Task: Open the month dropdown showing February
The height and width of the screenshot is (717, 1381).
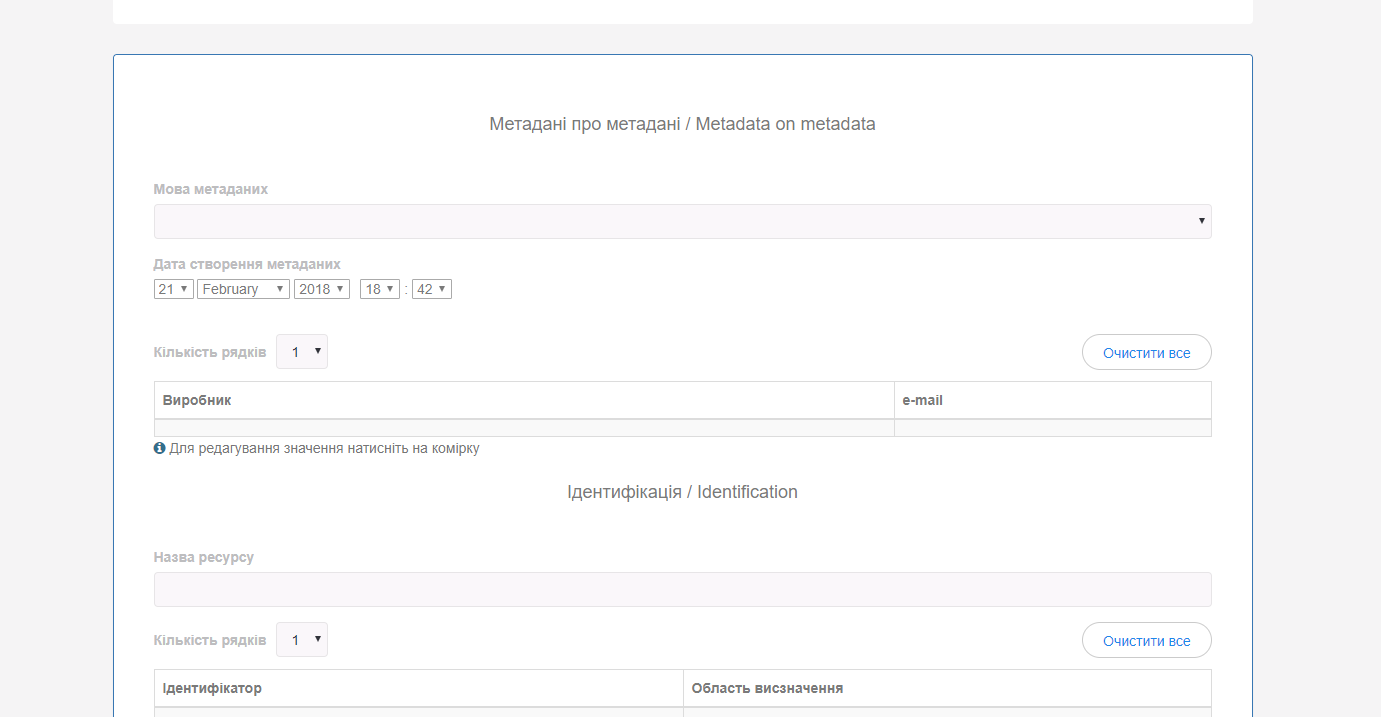Action: (244, 289)
